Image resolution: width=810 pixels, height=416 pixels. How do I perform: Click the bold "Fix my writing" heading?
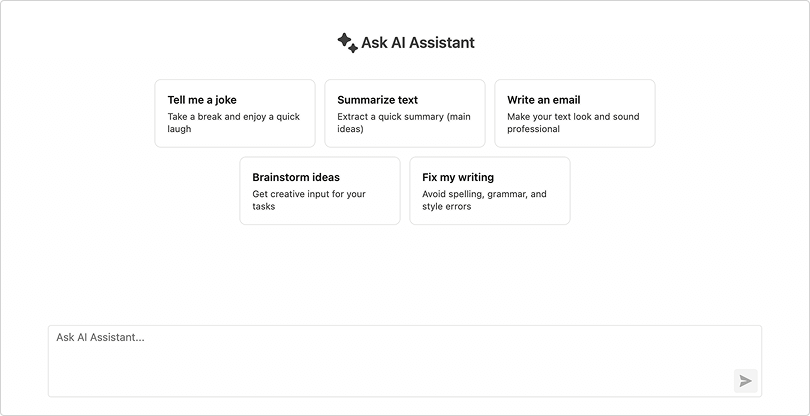click(x=458, y=177)
